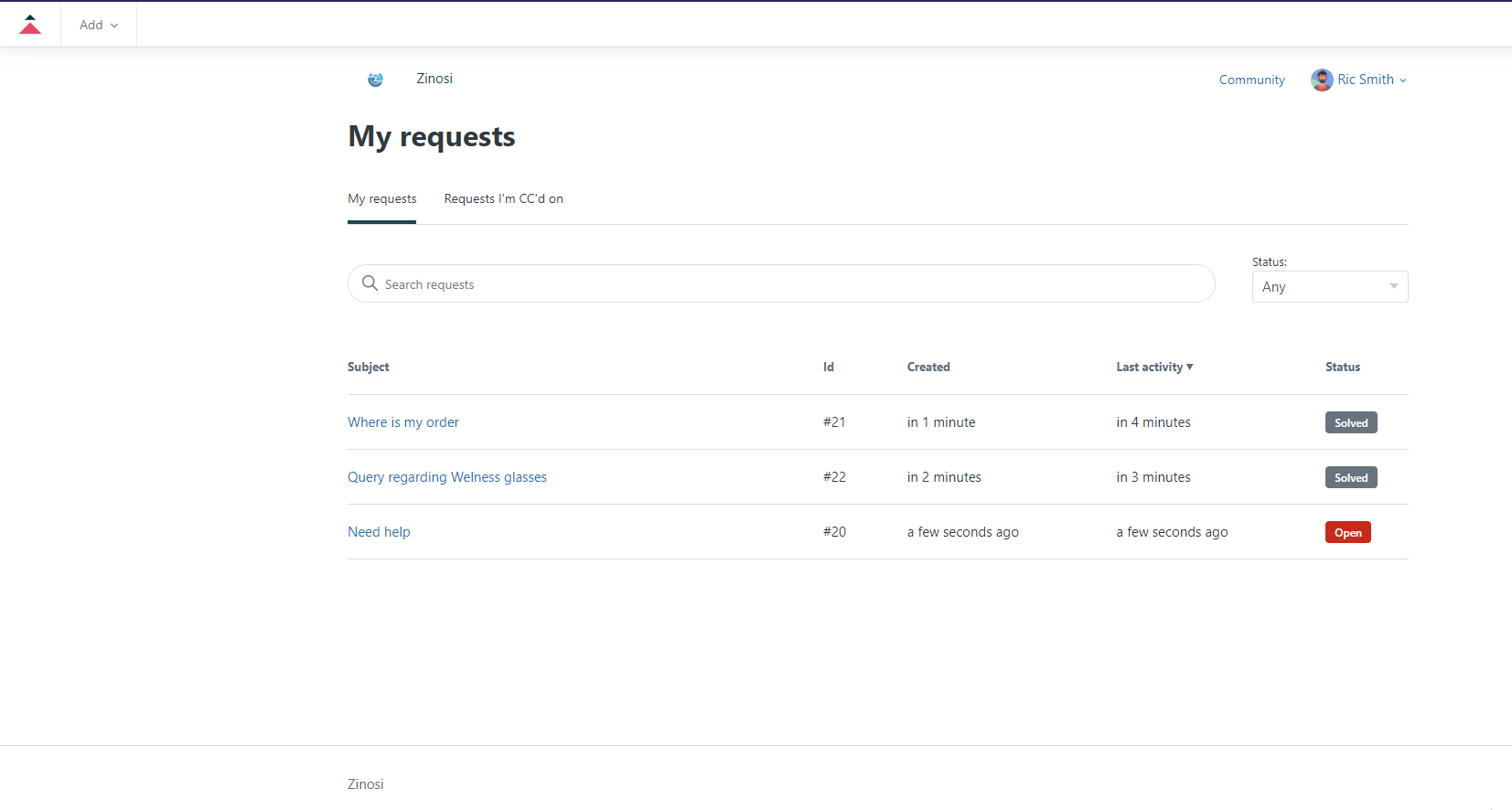Click the Created column header
1512x810 pixels.
click(x=928, y=367)
